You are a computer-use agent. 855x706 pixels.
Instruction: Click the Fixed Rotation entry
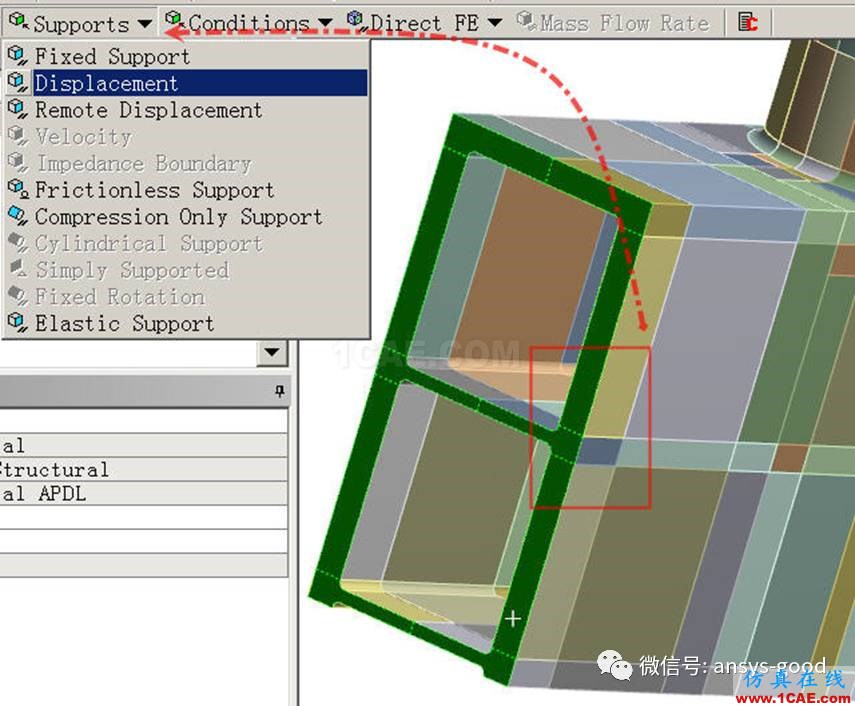[186, 297]
